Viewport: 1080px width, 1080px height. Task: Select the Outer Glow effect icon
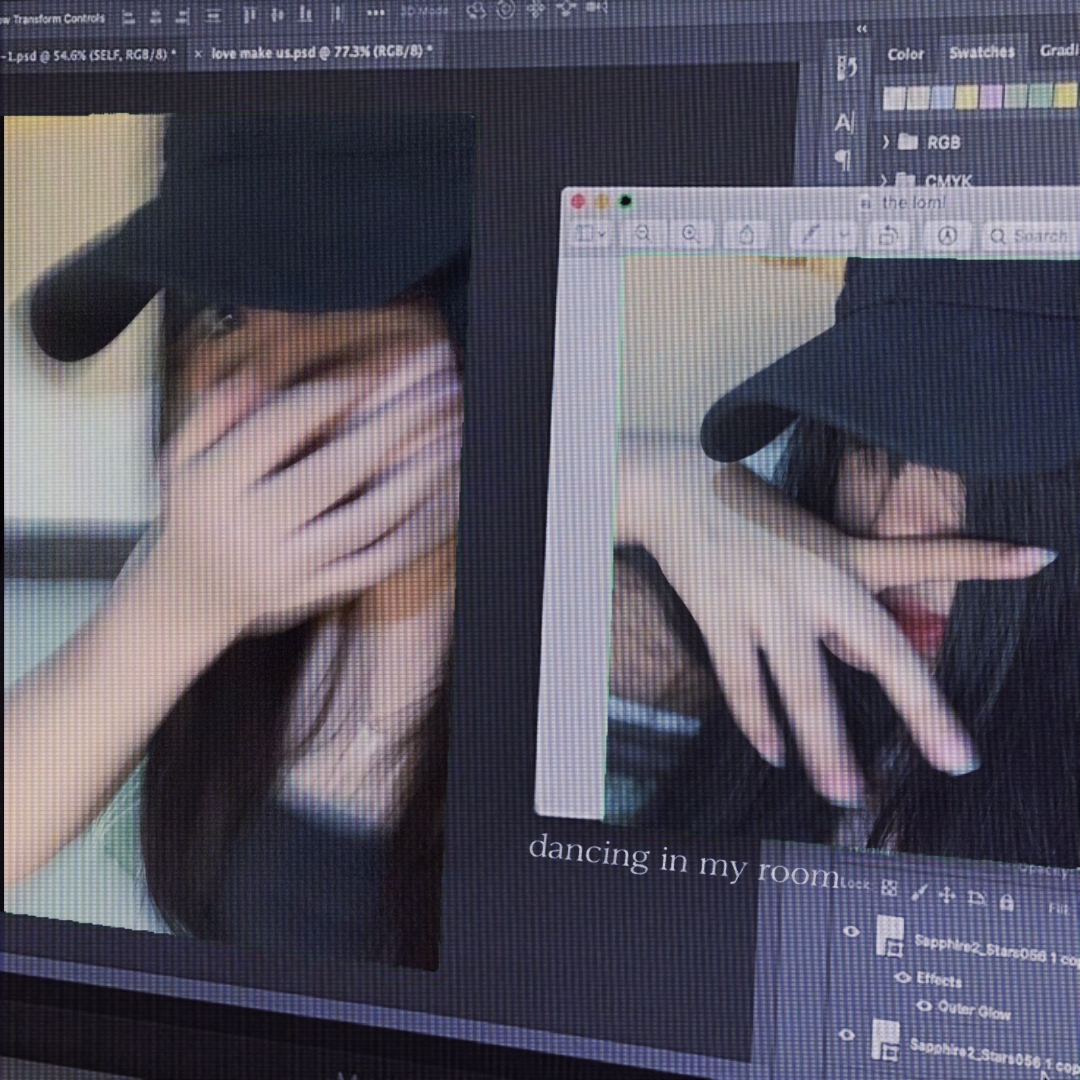point(925,1007)
